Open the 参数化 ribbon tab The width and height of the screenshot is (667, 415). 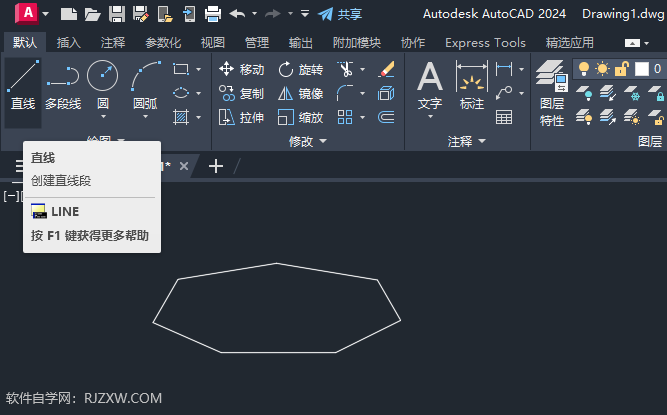(x=163, y=43)
